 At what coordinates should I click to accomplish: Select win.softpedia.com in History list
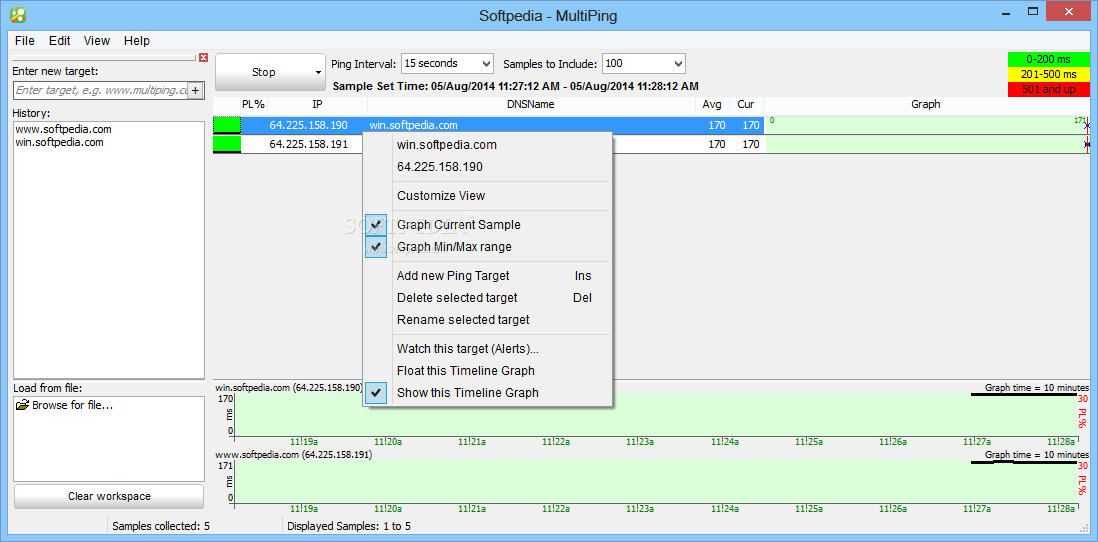[x=60, y=142]
